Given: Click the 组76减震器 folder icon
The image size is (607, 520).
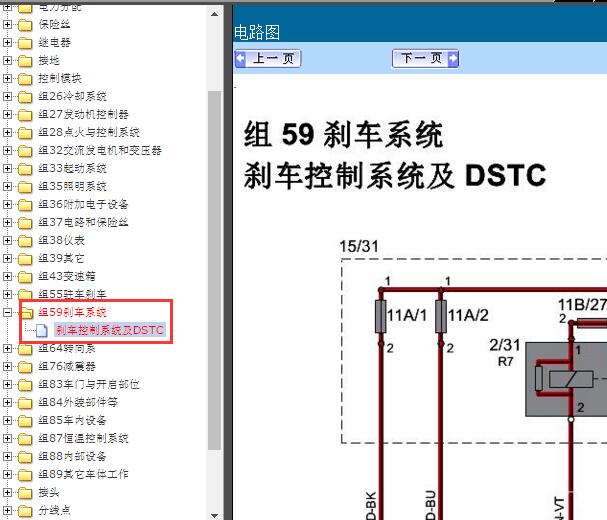Looking at the screenshot, I should (x=25, y=367).
